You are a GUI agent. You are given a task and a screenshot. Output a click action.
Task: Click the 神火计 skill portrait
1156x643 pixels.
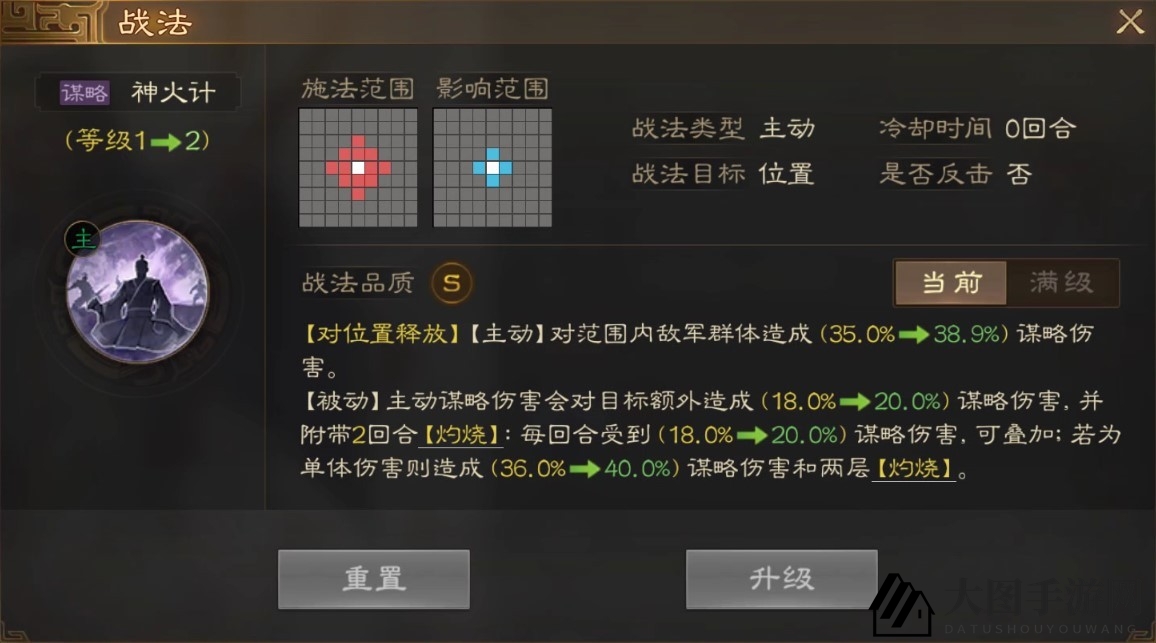pos(137,292)
